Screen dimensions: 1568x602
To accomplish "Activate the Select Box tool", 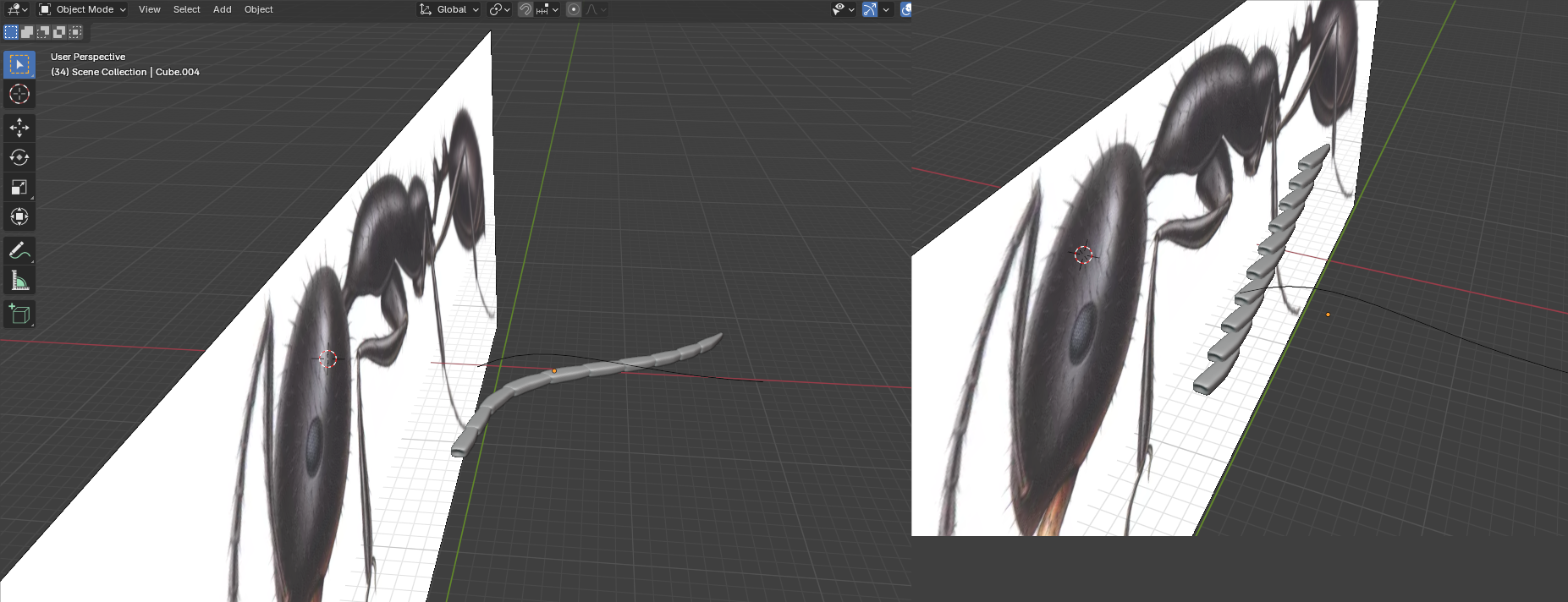I will [x=19, y=64].
